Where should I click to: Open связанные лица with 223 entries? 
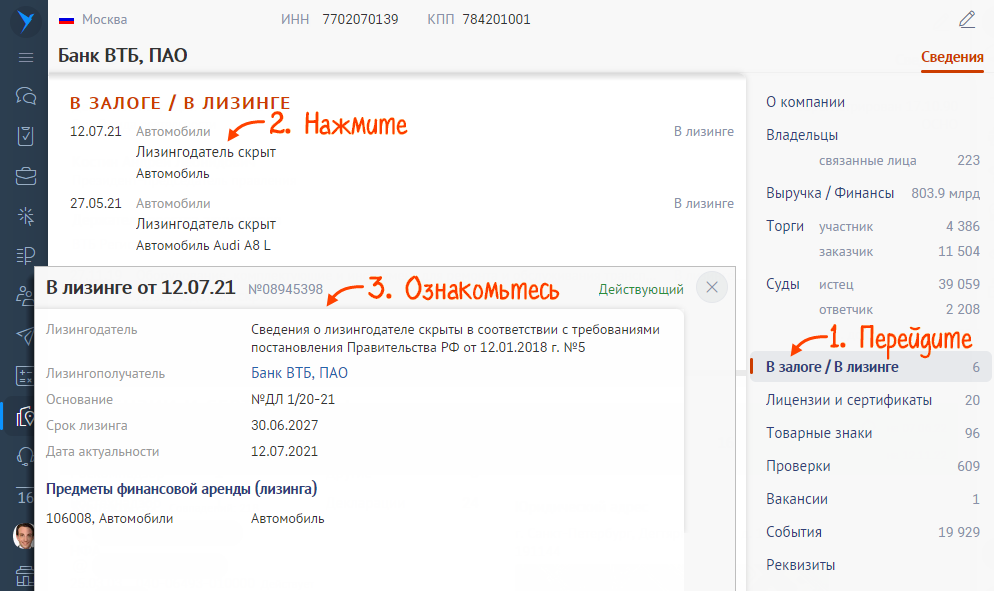tap(899, 160)
